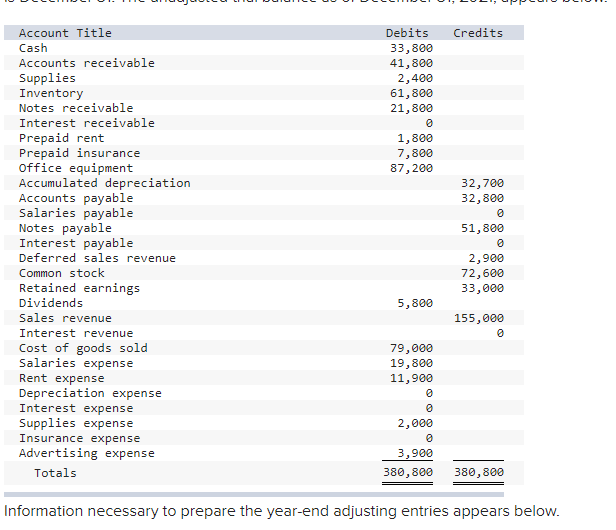Select the 'Totals' row label
Screen dimensions: 616x530
(55, 473)
